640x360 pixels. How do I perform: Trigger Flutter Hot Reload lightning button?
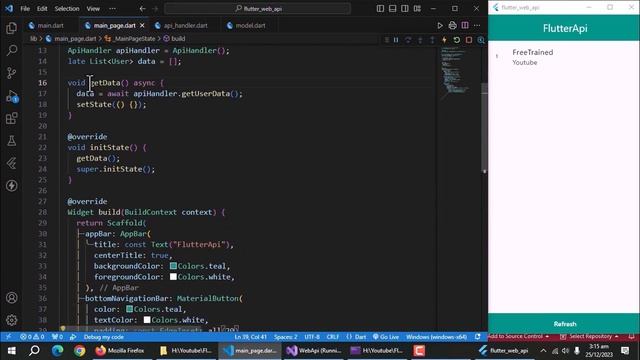point(444,40)
